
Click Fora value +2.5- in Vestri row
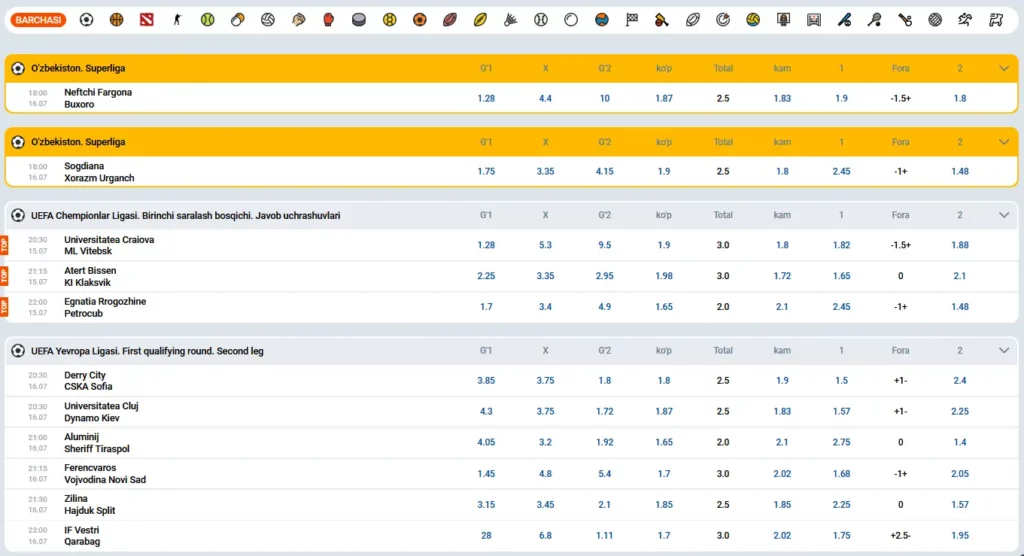pos(901,536)
